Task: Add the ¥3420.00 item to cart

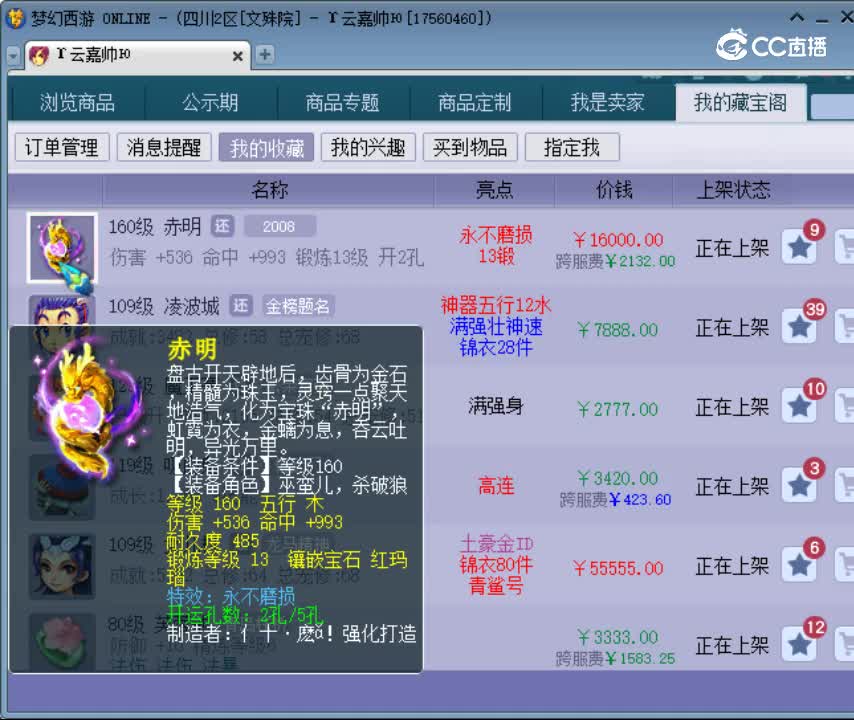Action: click(845, 486)
